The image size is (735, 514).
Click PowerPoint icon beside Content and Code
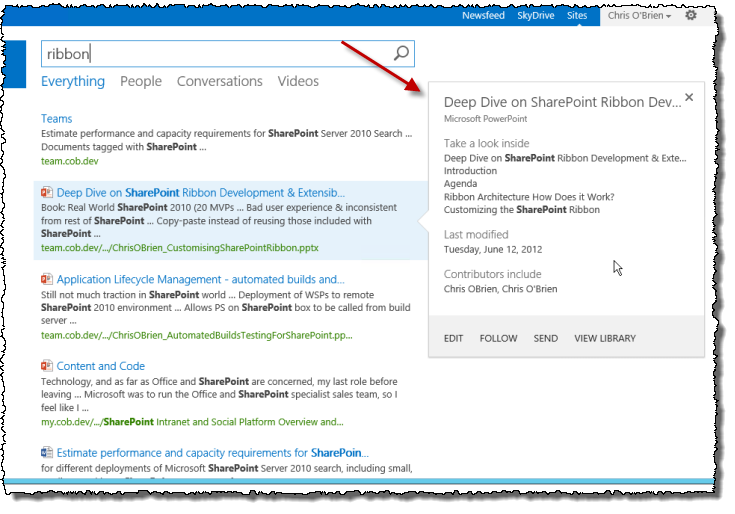pos(46,365)
